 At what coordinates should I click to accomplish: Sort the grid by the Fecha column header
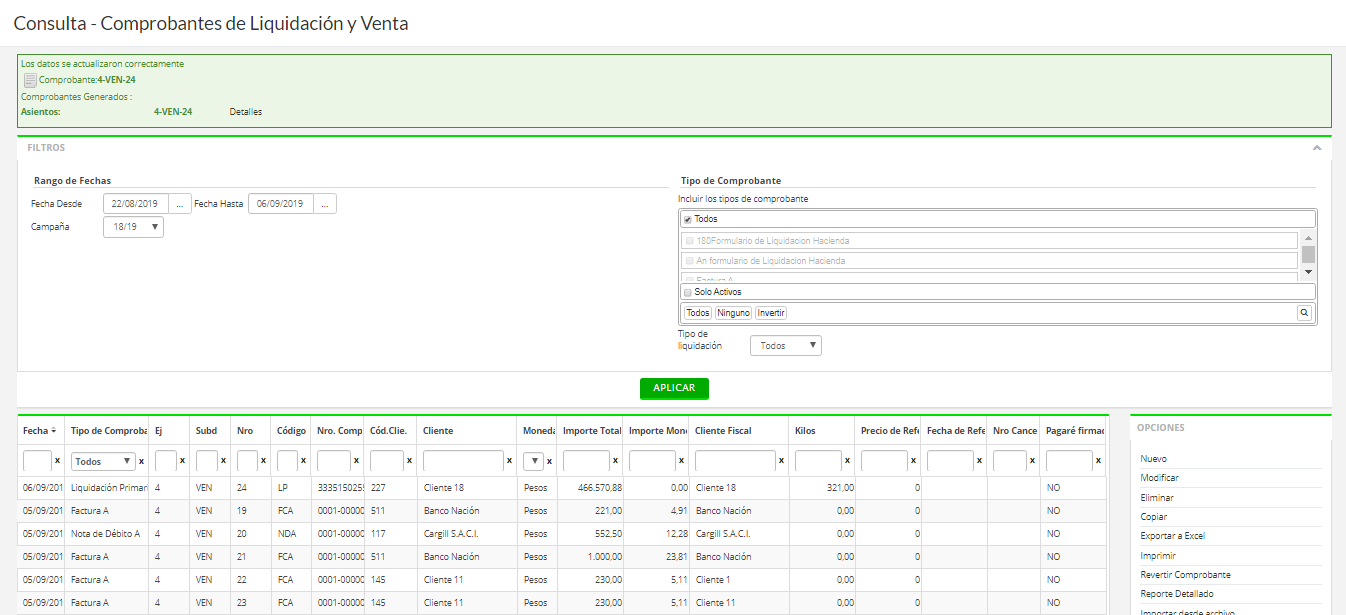tap(40, 431)
